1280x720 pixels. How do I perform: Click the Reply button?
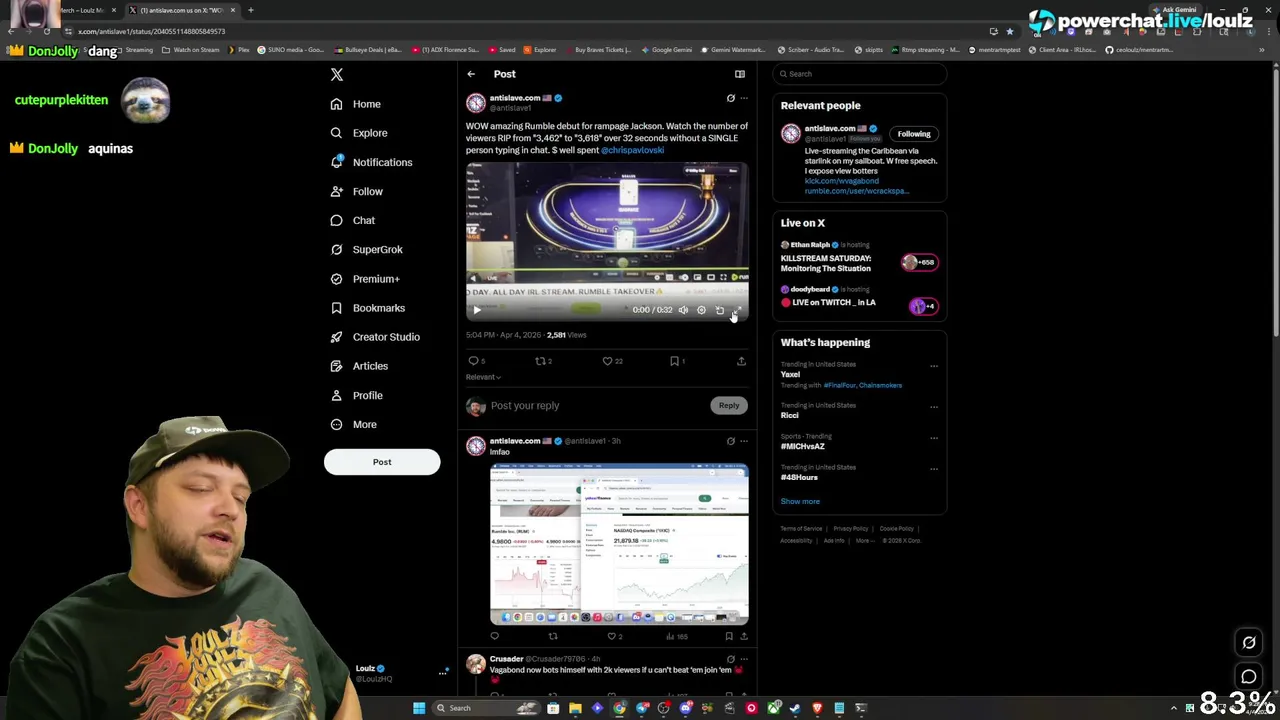tap(729, 405)
